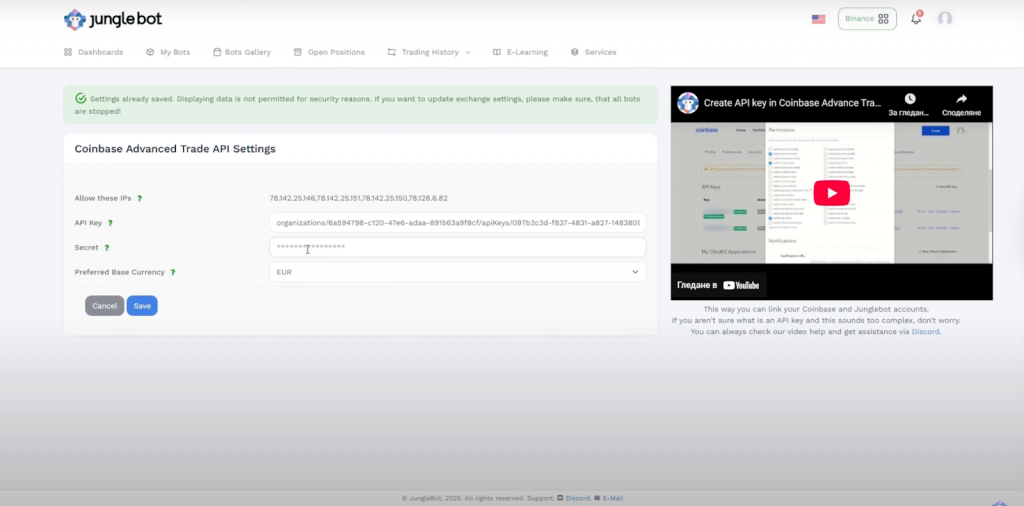Click help icon next to Preferred Base Currency

pyautogui.click(x=172, y=272)
